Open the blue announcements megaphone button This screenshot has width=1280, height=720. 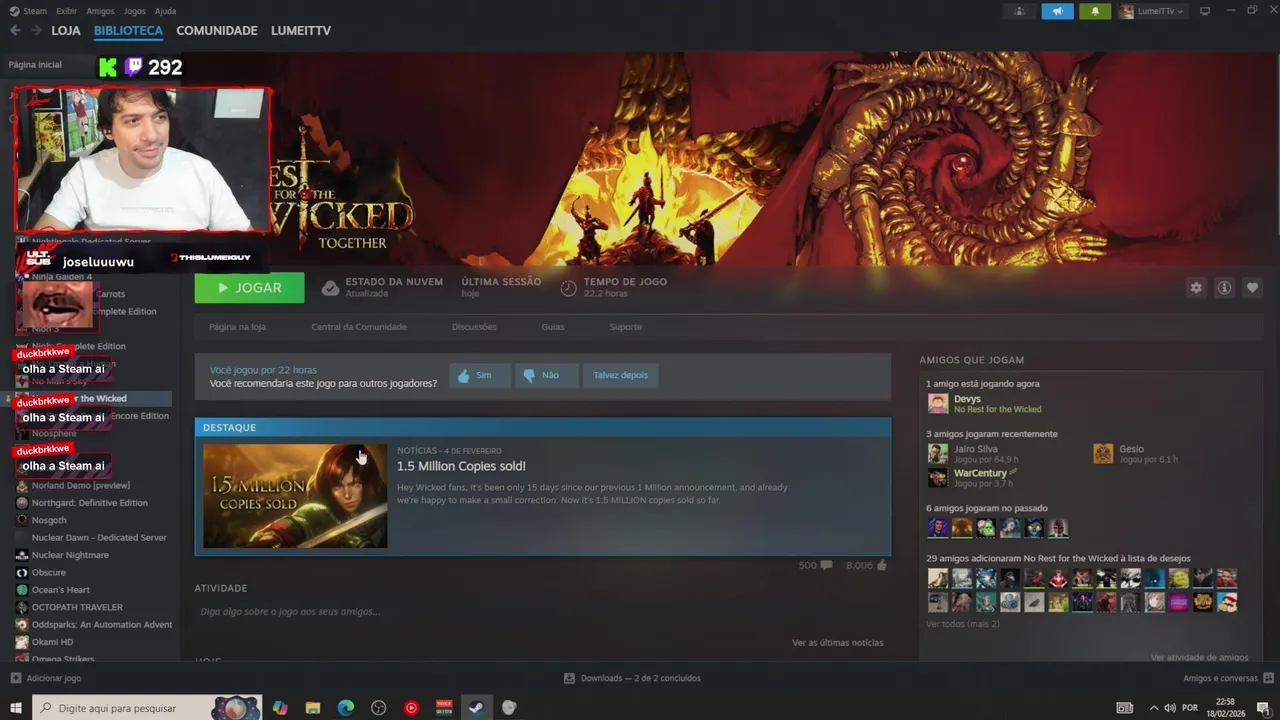pos(1057,11)
